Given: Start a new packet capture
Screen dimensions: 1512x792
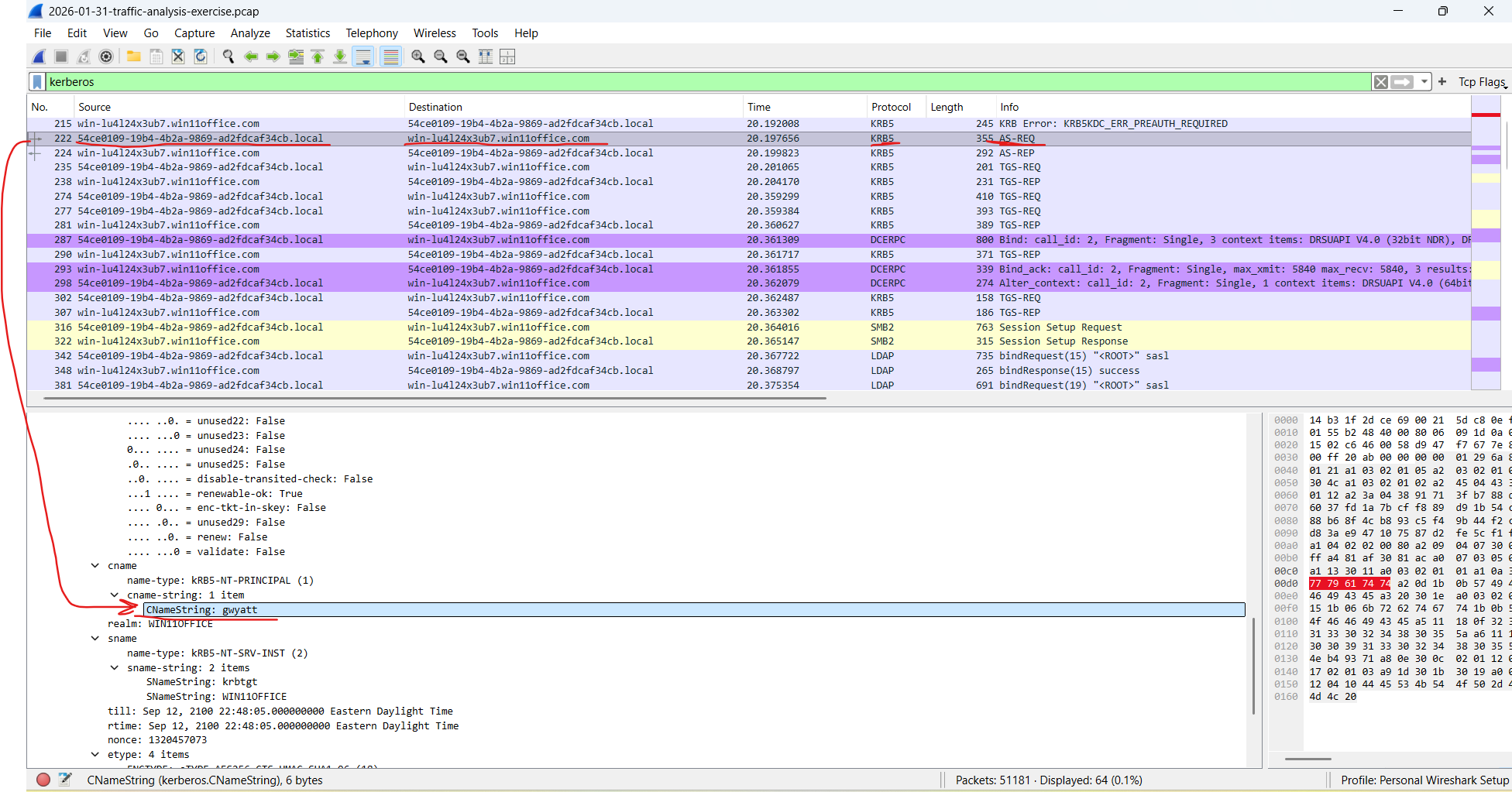Looking at the screenshot, I should click(39, 57).
